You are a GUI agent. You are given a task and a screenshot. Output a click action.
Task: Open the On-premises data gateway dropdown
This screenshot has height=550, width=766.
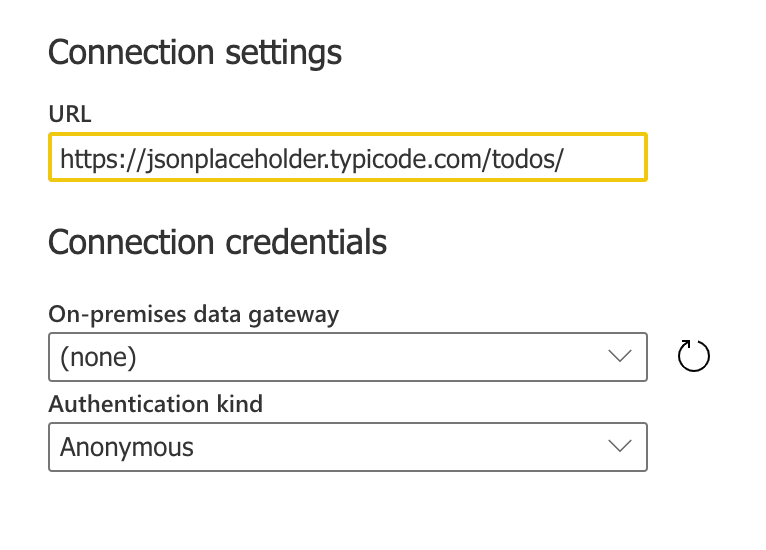coord(347,357)
